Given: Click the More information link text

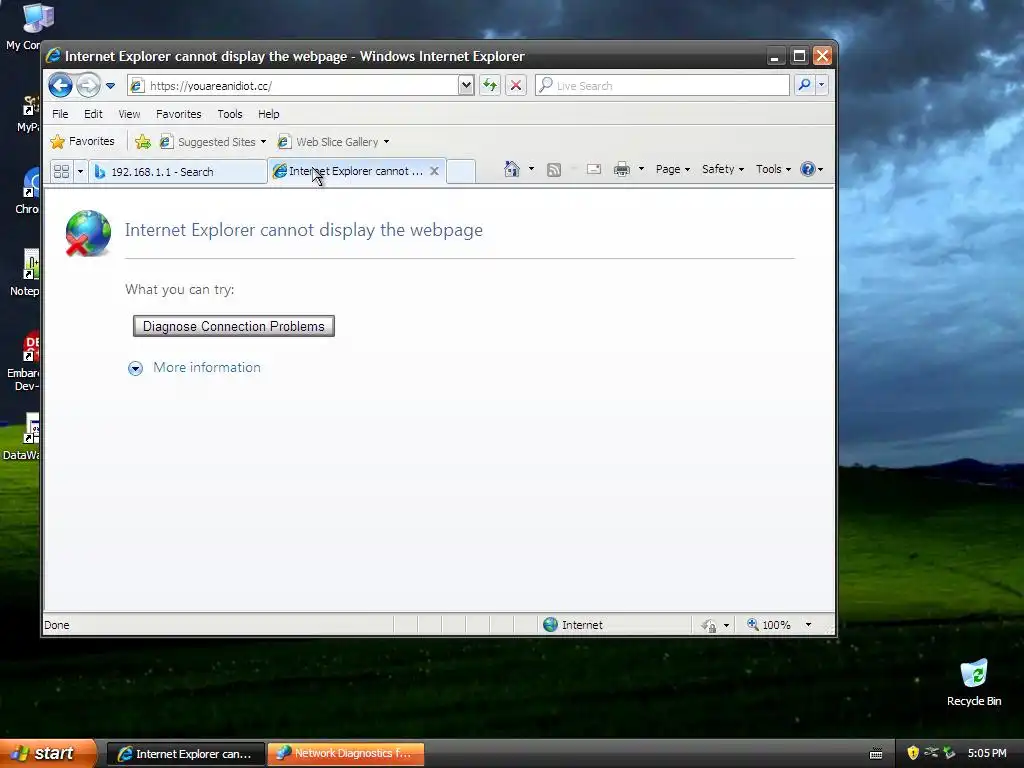Looking at the screenshot, I should pos(206,367).
